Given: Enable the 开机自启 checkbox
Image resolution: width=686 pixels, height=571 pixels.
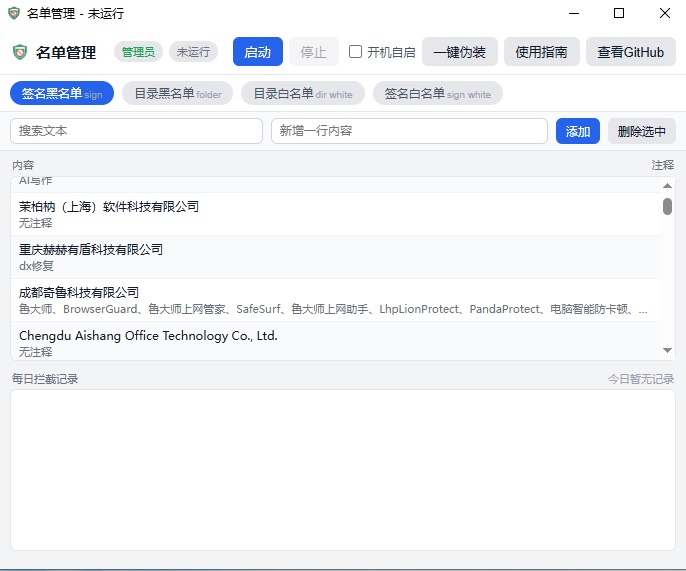Looking at the screenshot, I should click(x=355, y=52).
